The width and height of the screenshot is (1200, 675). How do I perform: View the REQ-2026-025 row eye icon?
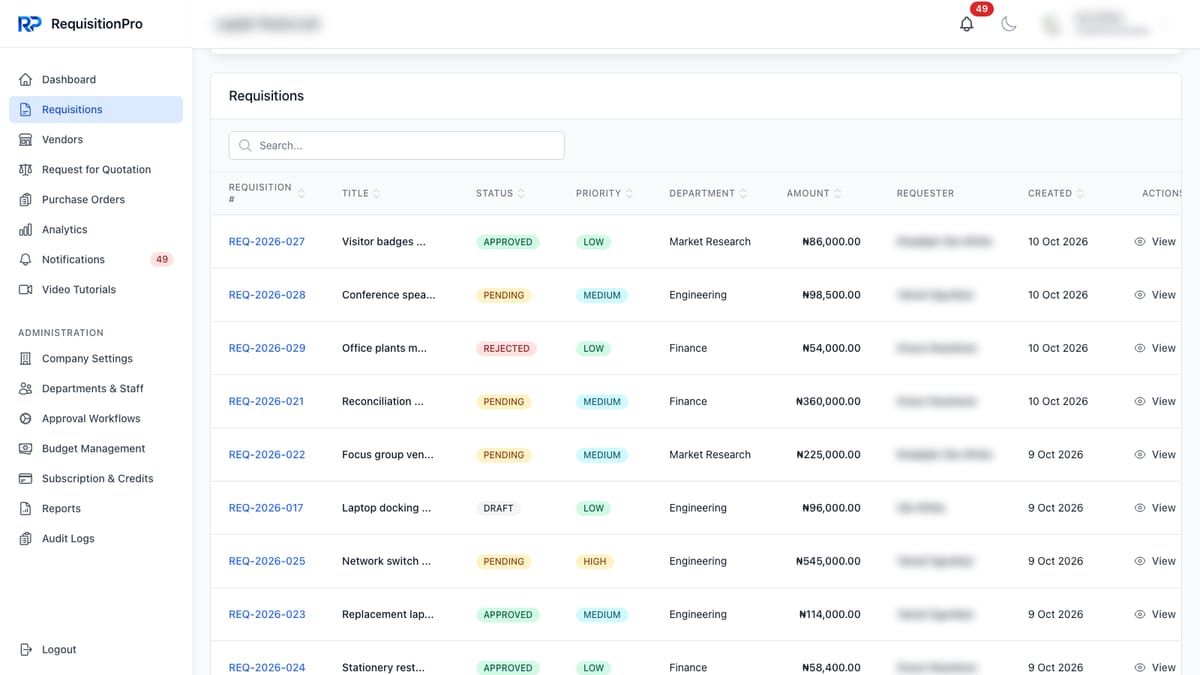click(1140, 561)
